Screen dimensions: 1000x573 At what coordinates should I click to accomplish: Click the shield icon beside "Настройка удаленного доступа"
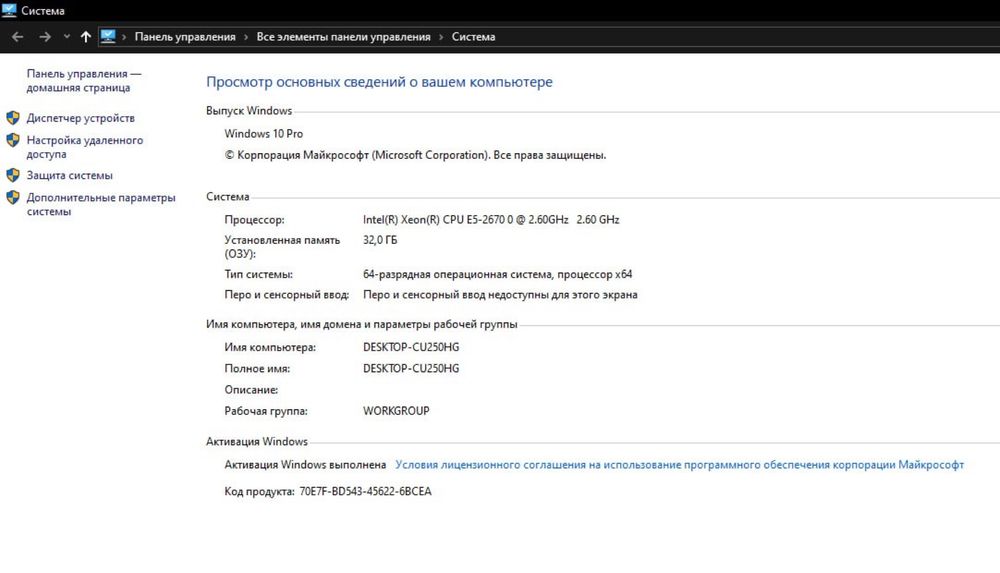coord(13,140)
